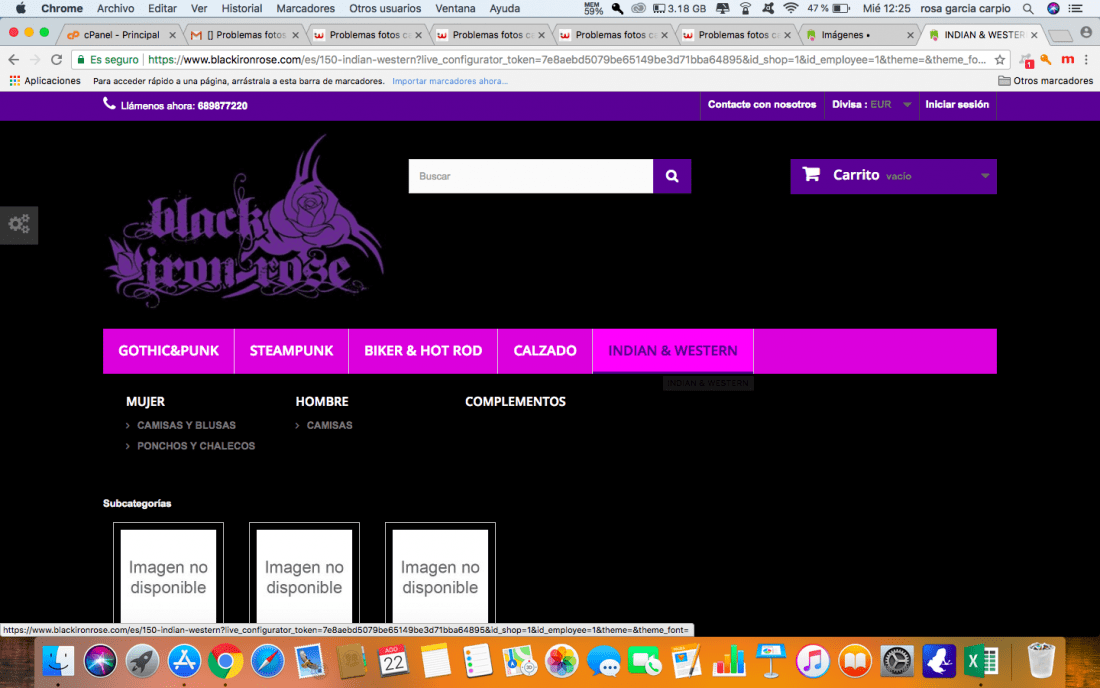Open the App Store dock icon
Screen dimensions: 1100x688
click(184, 661)
